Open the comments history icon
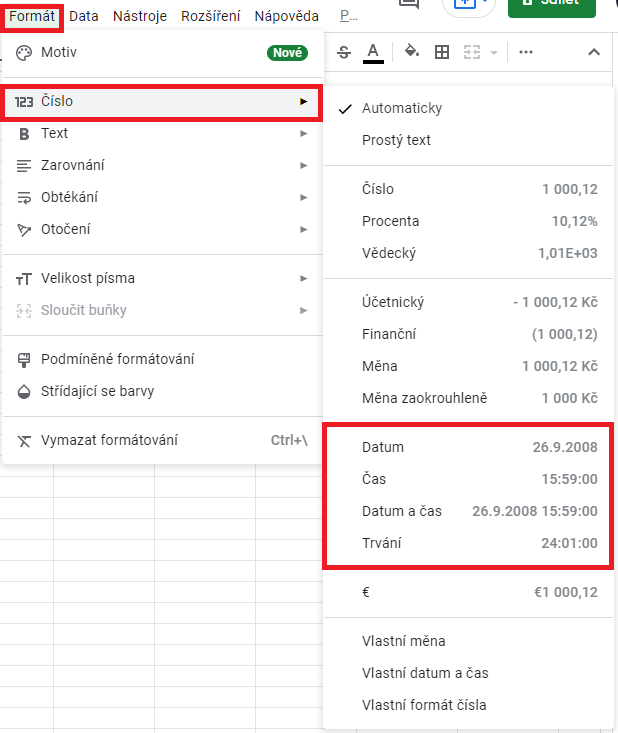Image resolution: width=618 pixels, height=733 pixels. 408,3
